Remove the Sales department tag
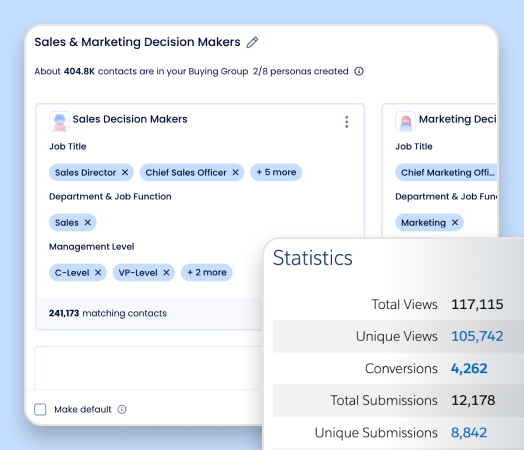The width and height of the screenshot is (524, 450). pos(88,222)
